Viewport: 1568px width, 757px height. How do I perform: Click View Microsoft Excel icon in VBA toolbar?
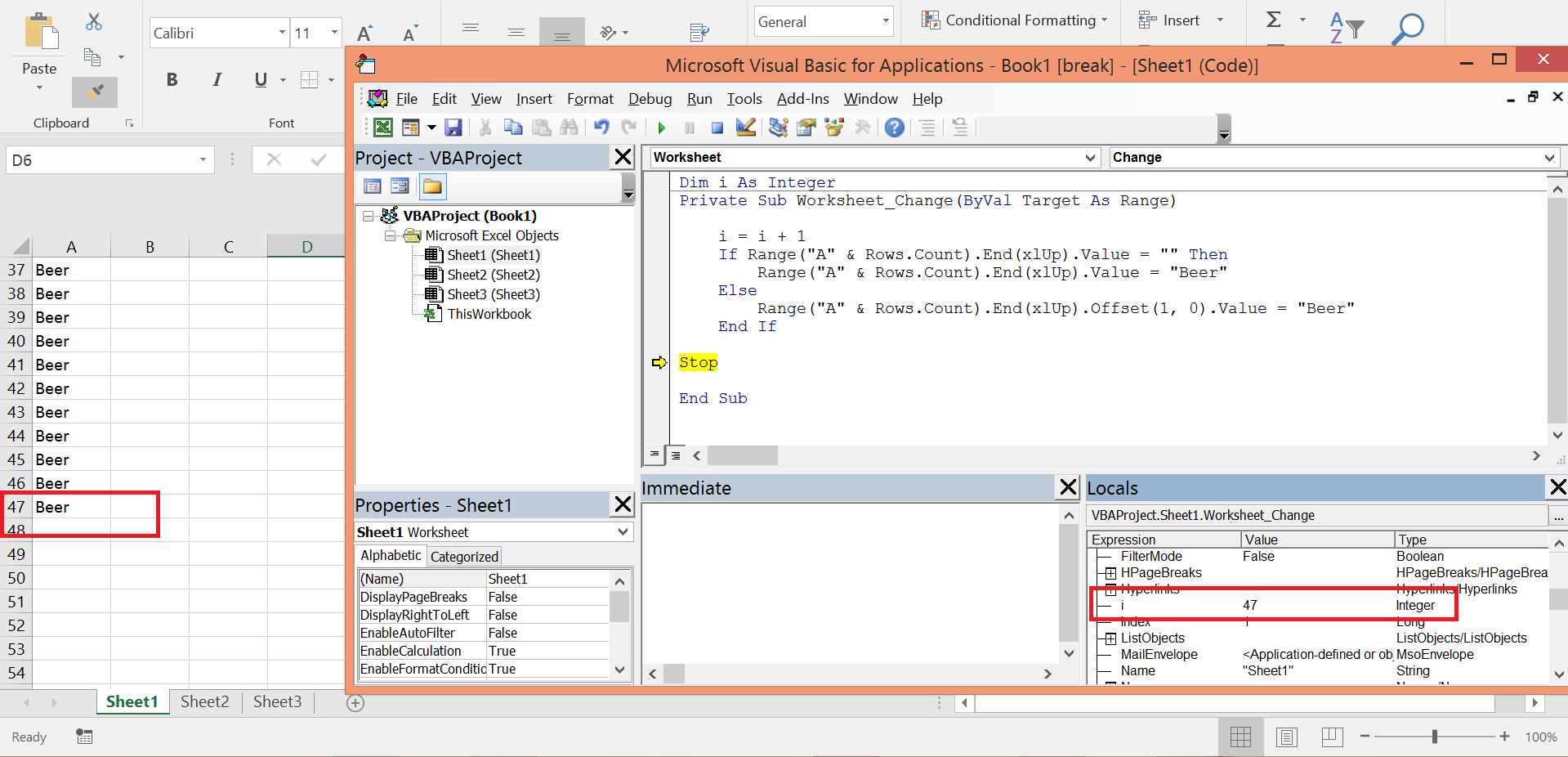382,128
